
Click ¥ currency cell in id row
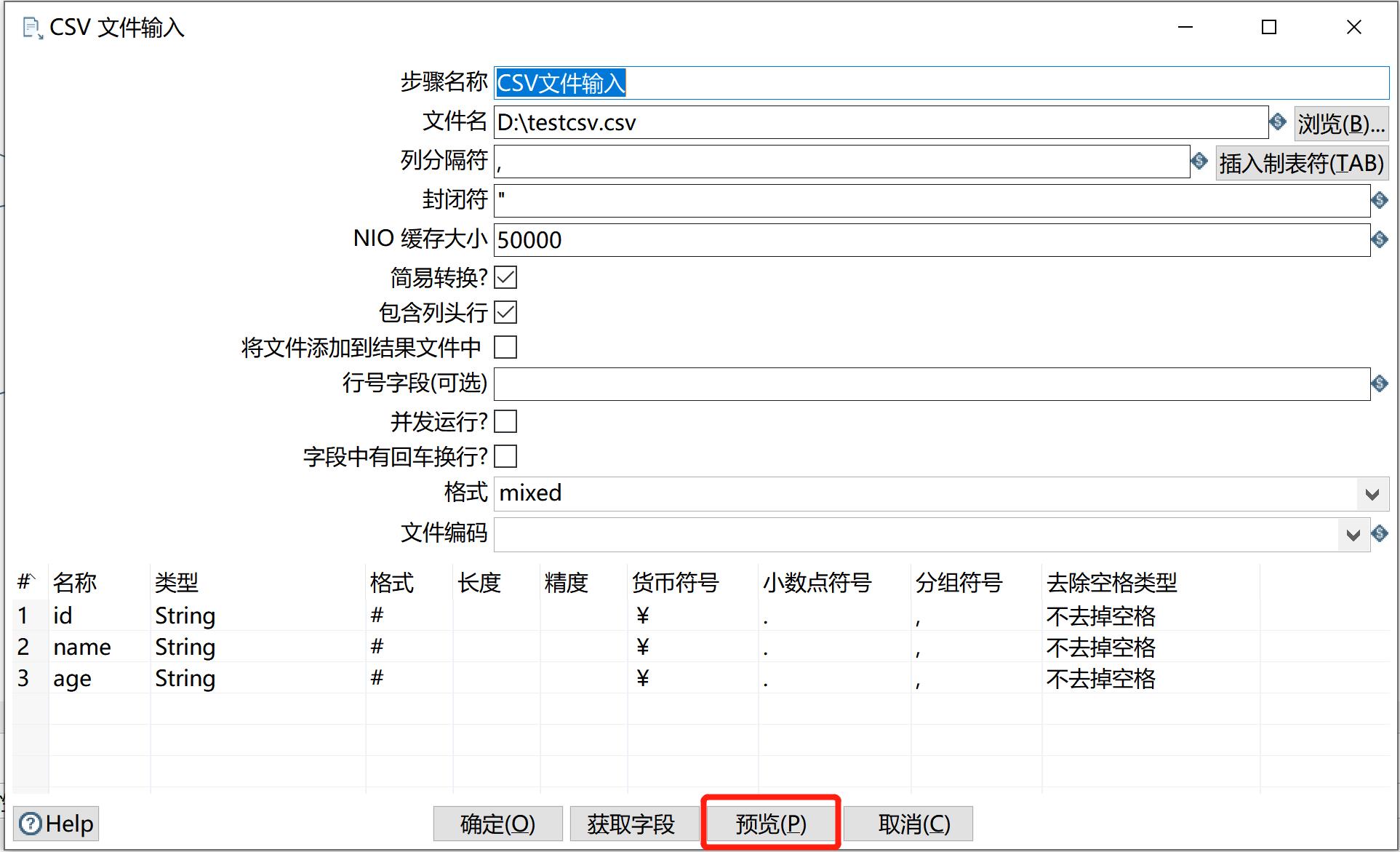pos(692,616)
